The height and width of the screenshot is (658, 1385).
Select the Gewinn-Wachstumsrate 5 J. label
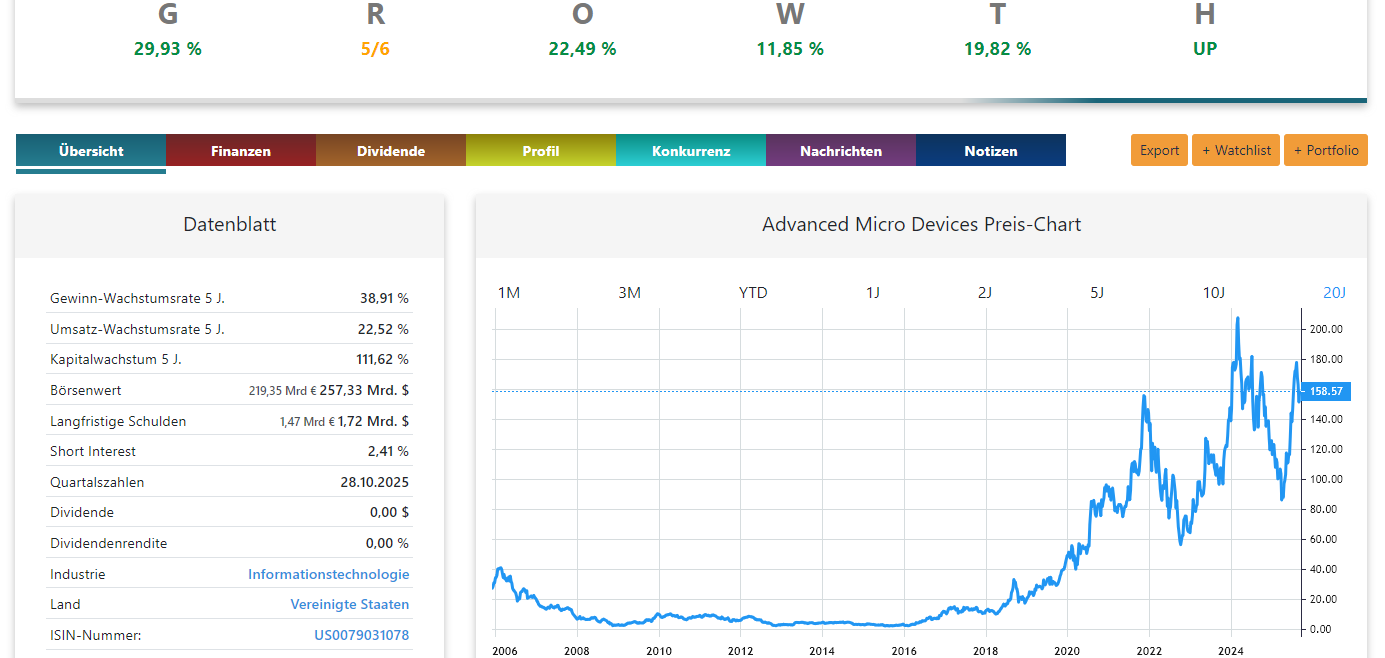click(x=137, y=298)
